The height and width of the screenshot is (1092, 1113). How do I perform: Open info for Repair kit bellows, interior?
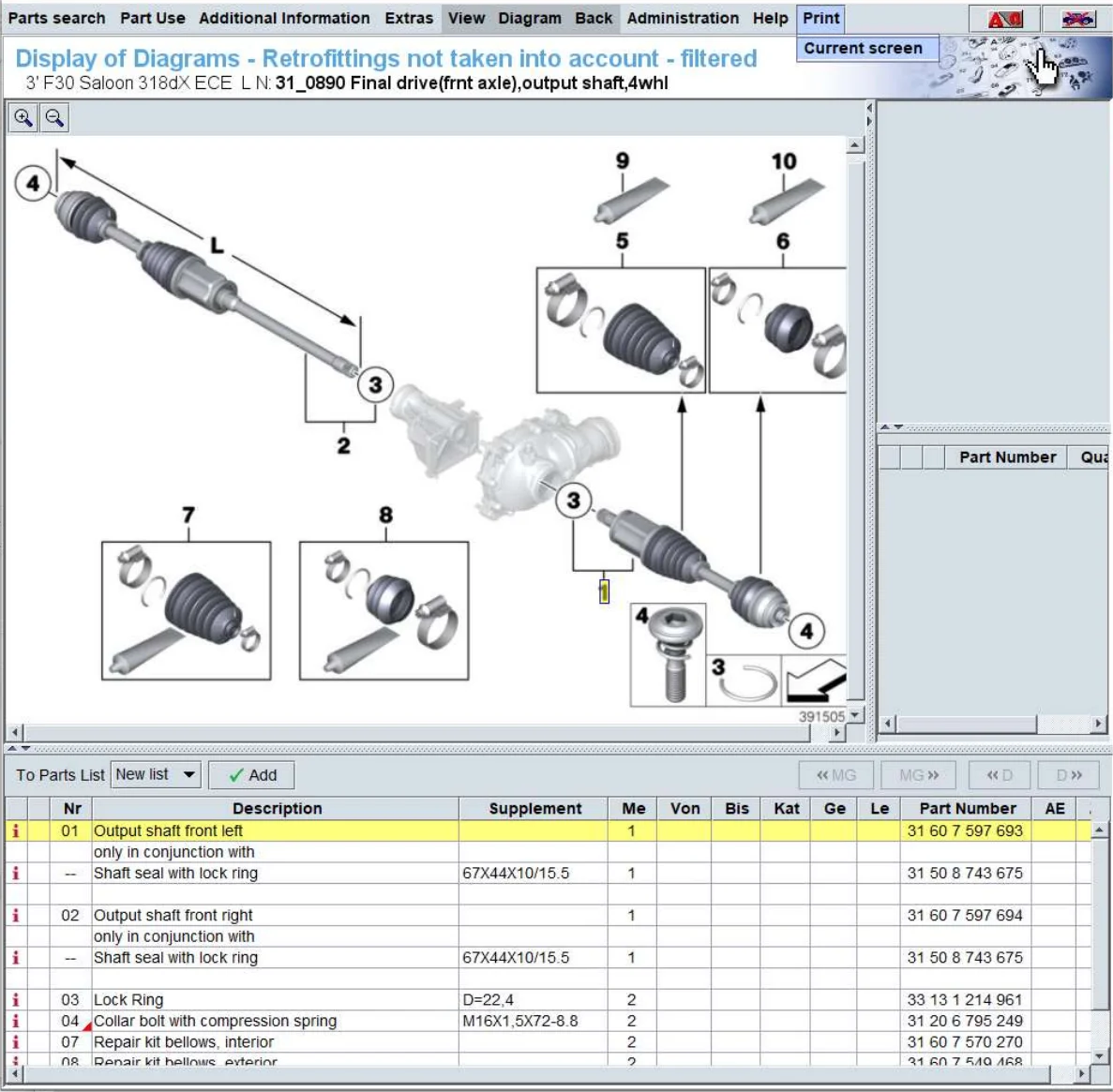(x=16, y=1041)
